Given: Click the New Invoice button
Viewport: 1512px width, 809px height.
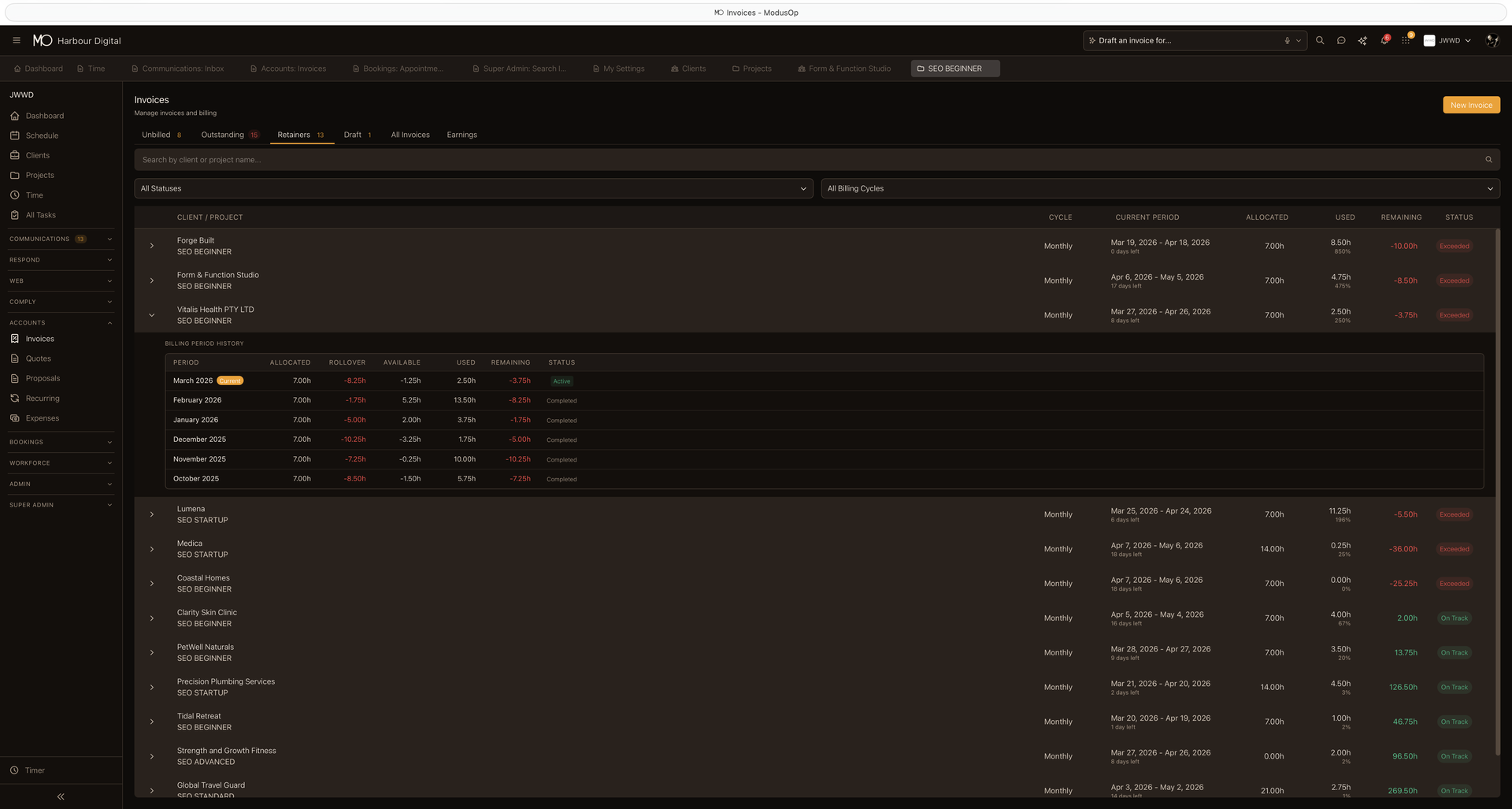Looking at the screenshot, I should [x=1471, y=105].
